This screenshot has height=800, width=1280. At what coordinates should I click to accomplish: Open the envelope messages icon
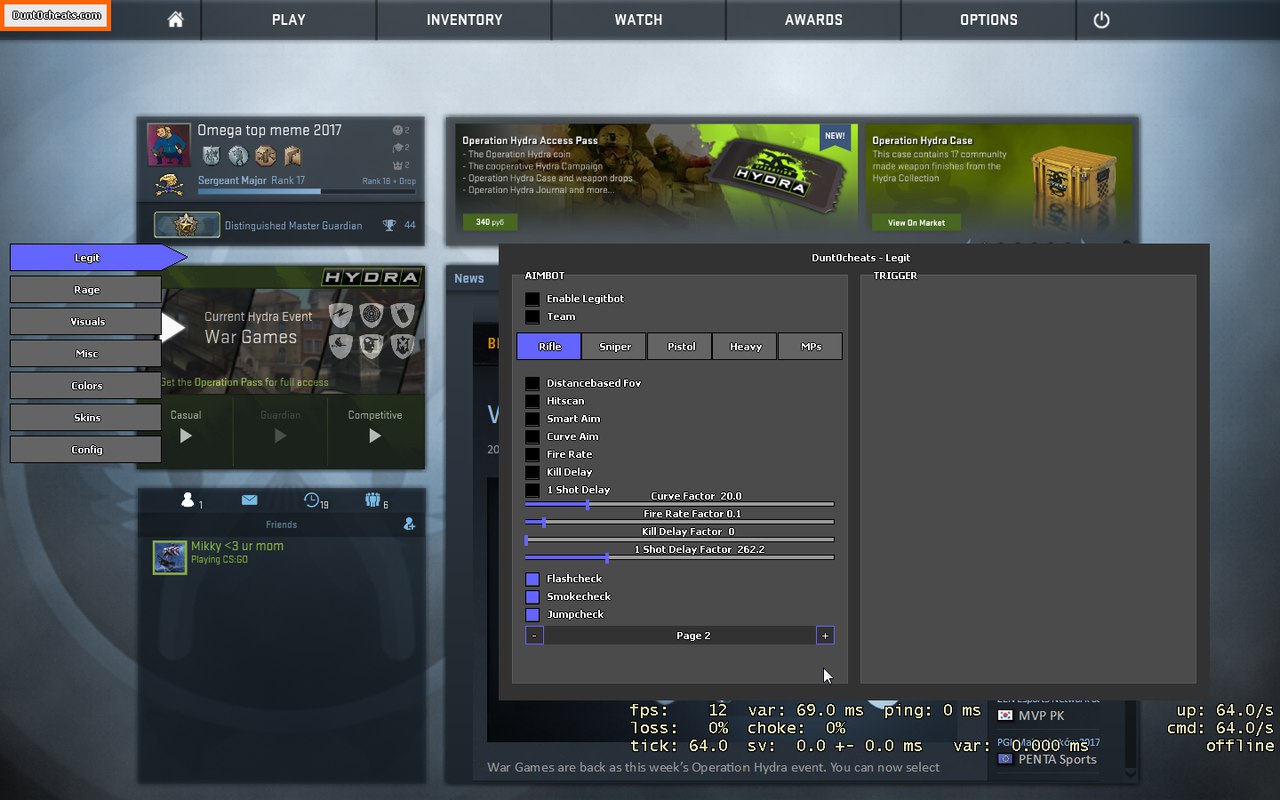pos(249,500)
